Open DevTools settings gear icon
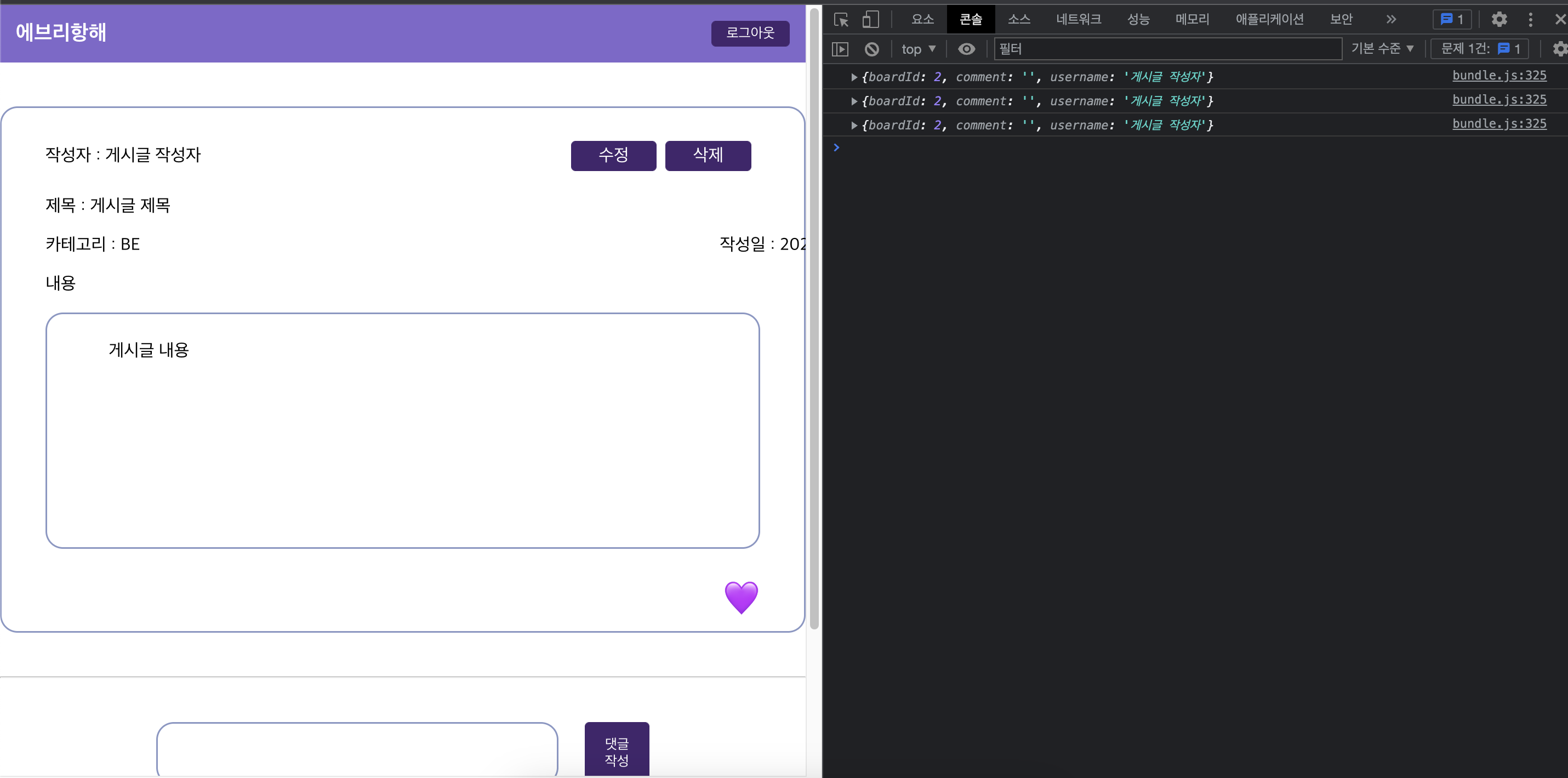The width and height of the screenshot is (1568, 778). [x=1498, y=20]
